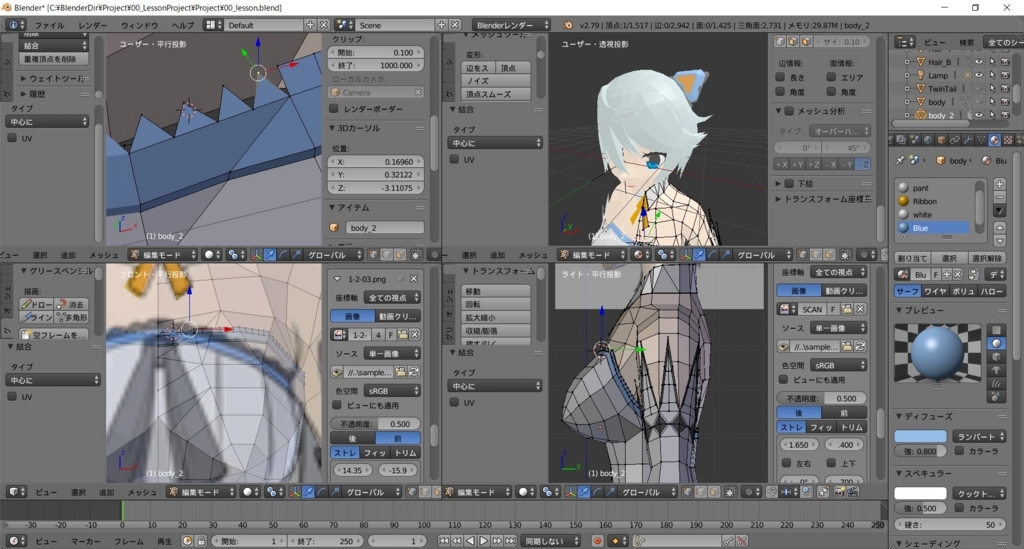Move material slot up with the arrow icon

click(x=1000, y=227)
